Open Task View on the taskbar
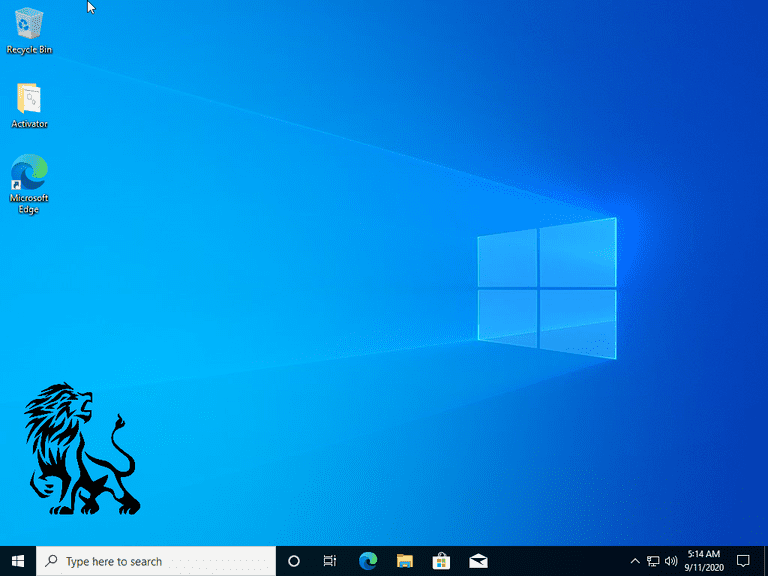Viewport: 768px width, 576px height. pyautogui.click(x=330, y=561)
